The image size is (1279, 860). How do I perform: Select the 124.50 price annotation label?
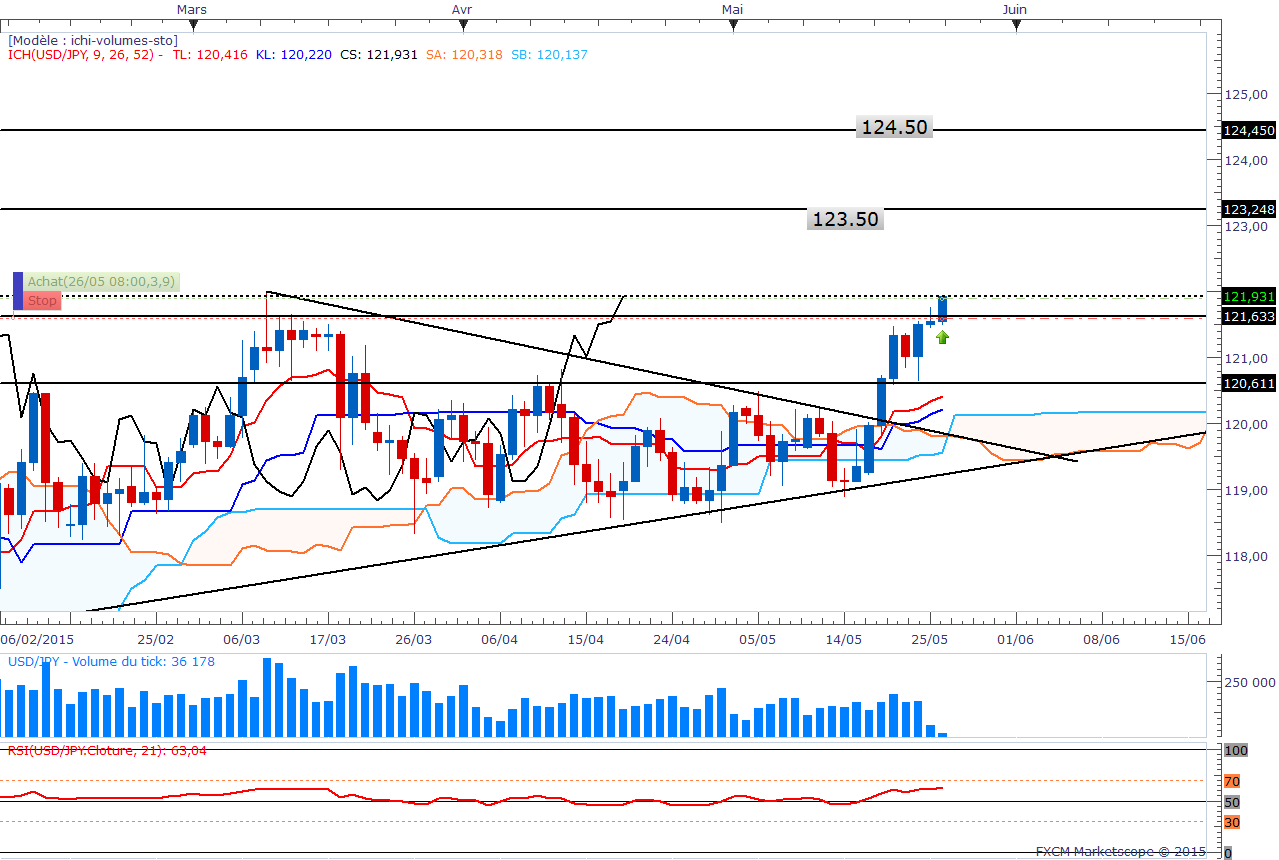coord(895,127)
